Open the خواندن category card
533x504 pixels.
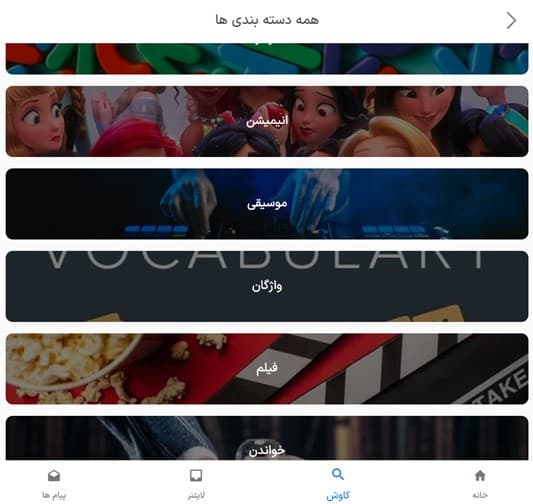267,438
